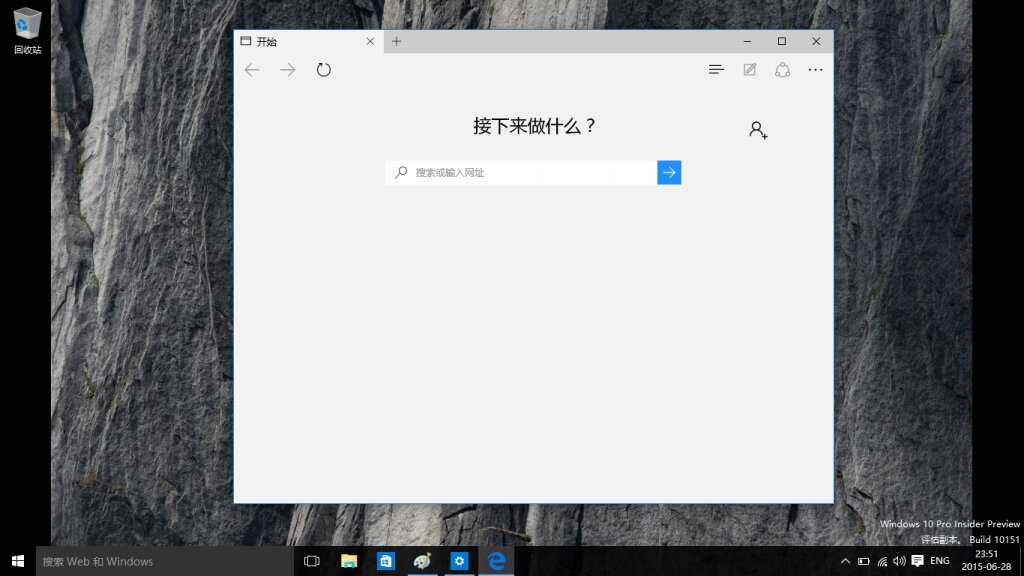Click the add account person icon
The width and height of the screenshot is (1024, 576).
click(x=758, y=130)
